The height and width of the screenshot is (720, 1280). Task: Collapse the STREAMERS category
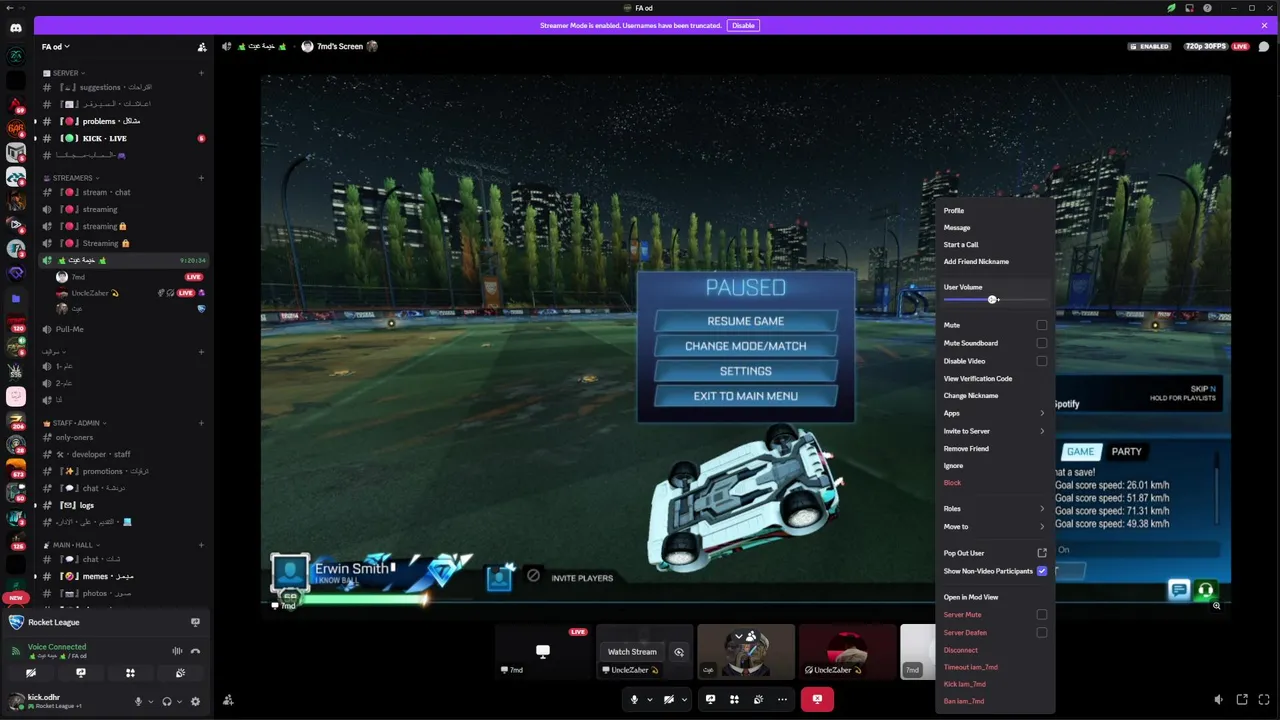(71, 178)
